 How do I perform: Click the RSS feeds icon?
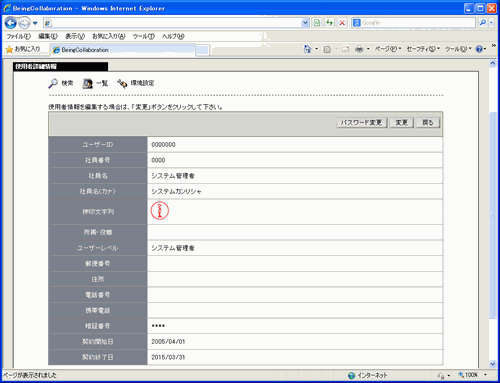point(327,49)
